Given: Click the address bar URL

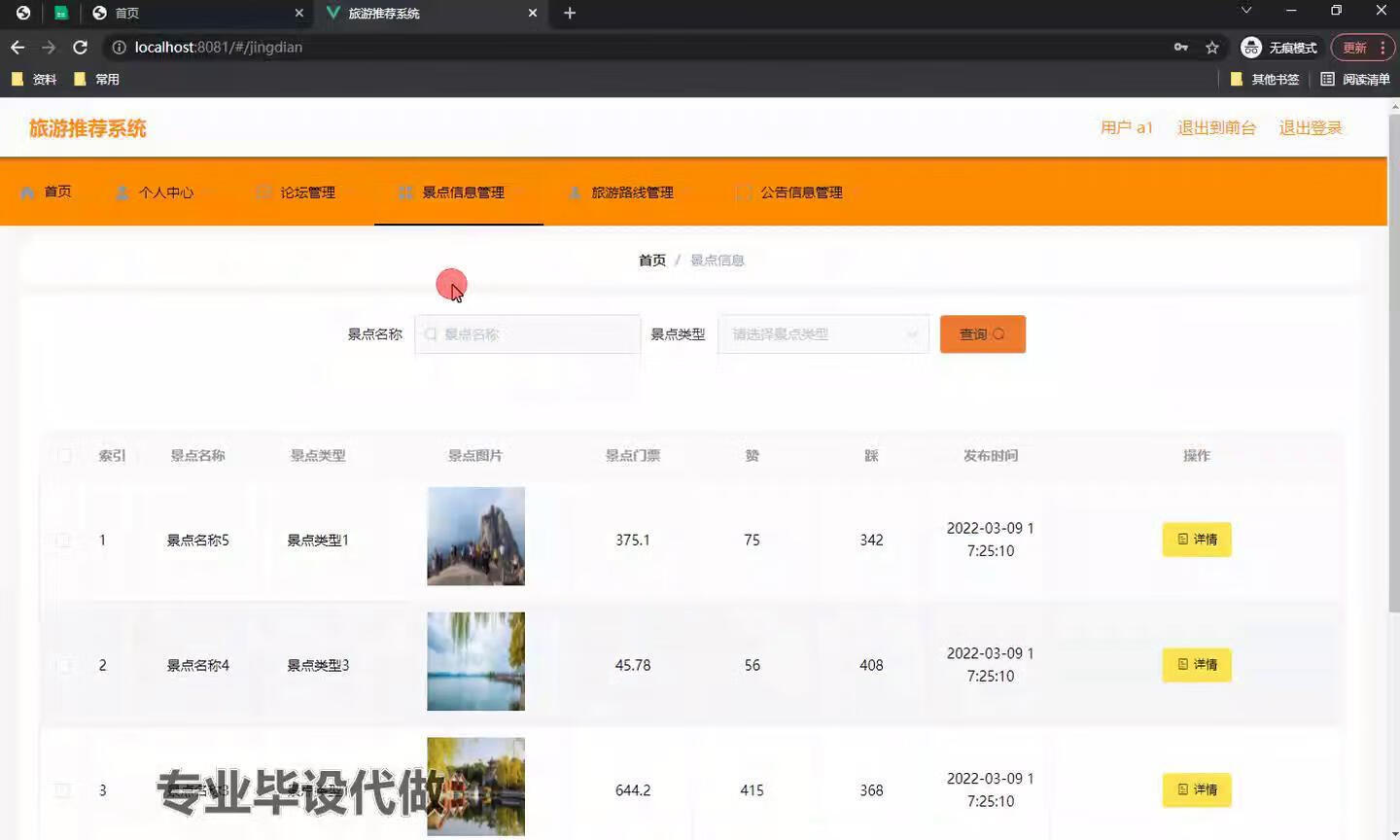Looking at the screenshot, I should [219, 47].
